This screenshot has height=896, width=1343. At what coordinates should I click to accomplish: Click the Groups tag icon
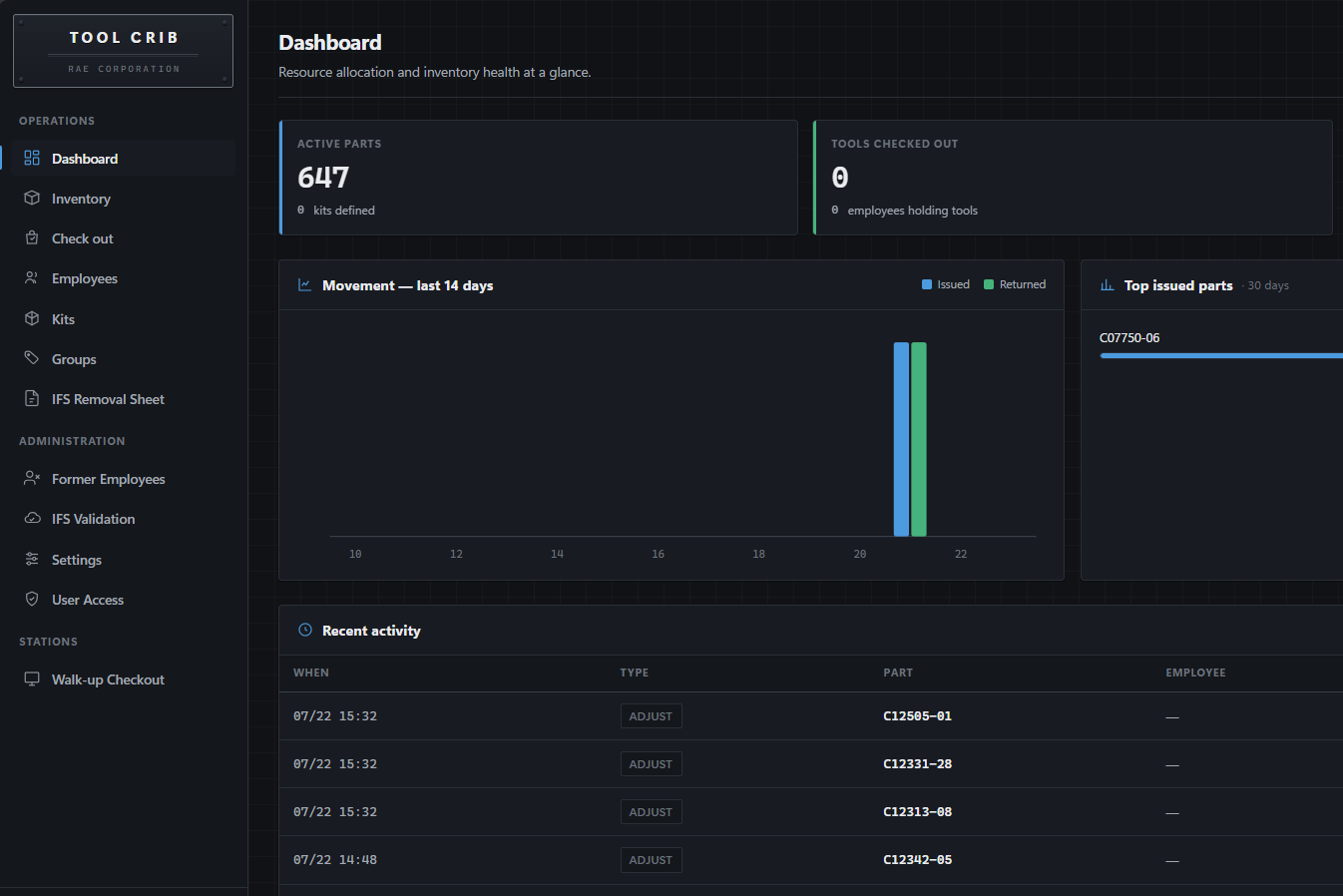[x=32, y=359]
